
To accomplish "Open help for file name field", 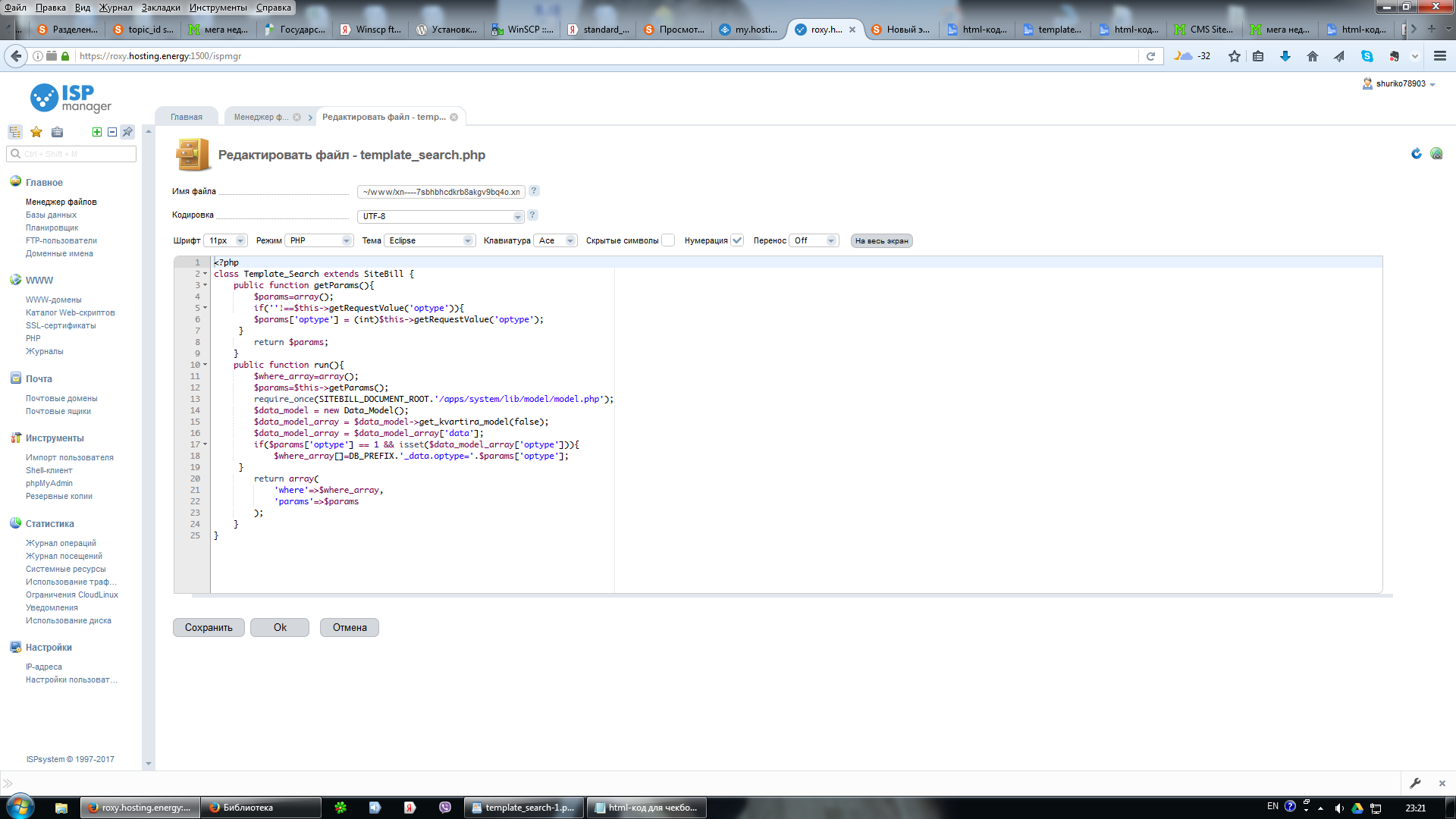I will pos(534,191).
